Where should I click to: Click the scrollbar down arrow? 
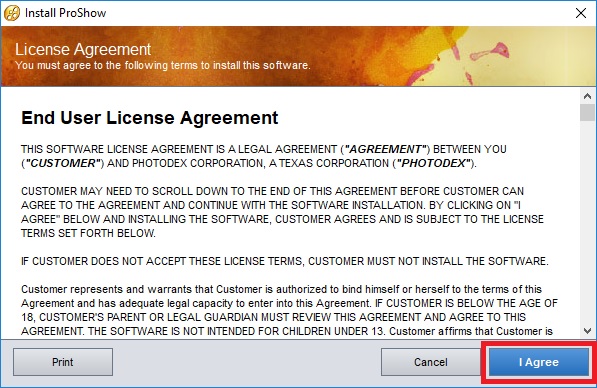587,330
